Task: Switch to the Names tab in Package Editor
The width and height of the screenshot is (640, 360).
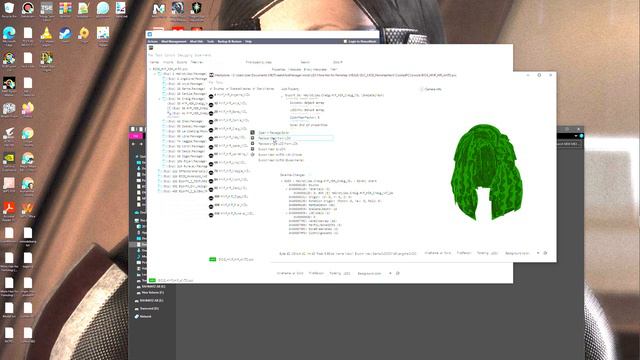Action: point(154,62)
